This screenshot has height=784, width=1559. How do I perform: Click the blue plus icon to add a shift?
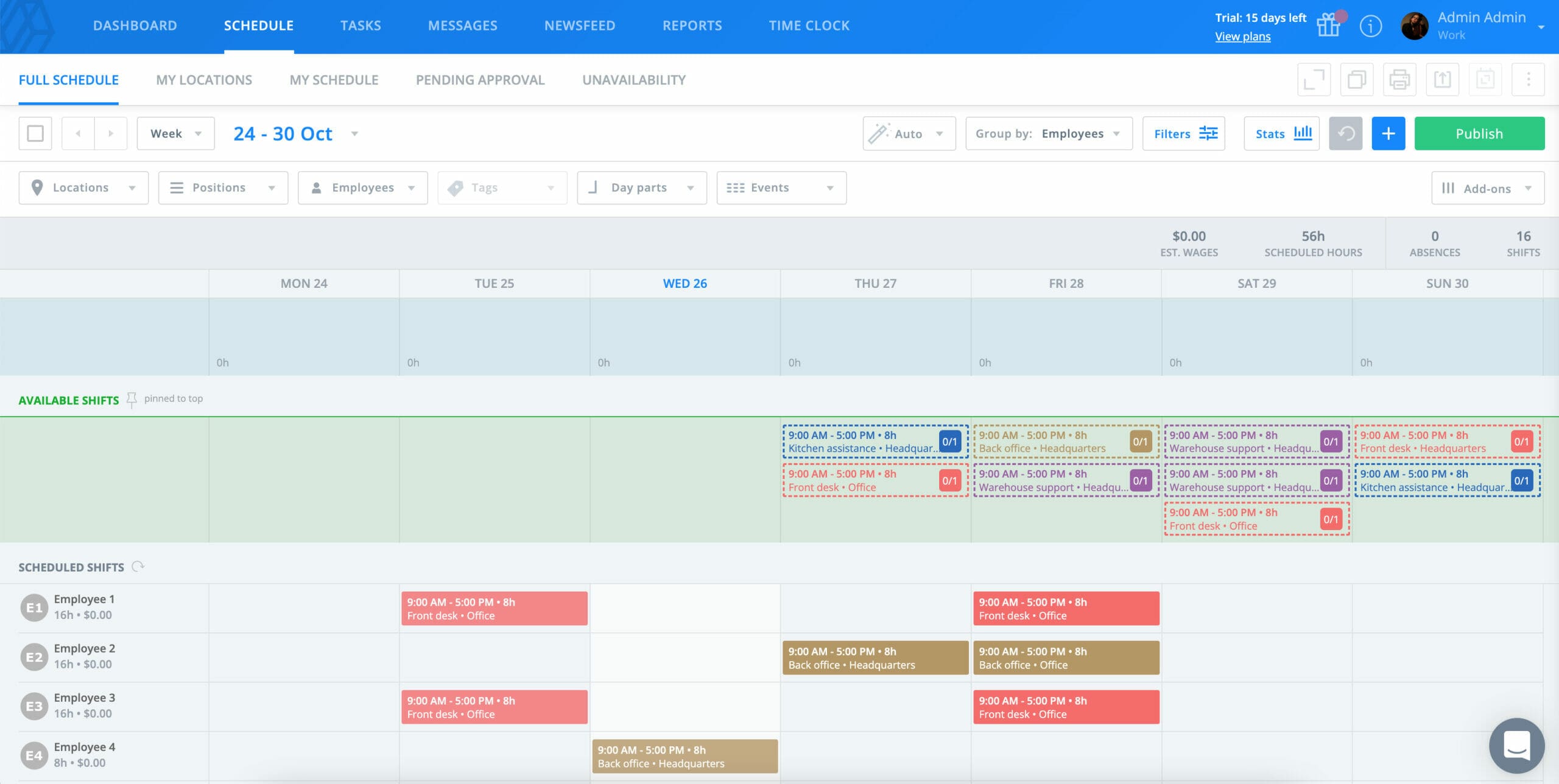coord(1388,133)
